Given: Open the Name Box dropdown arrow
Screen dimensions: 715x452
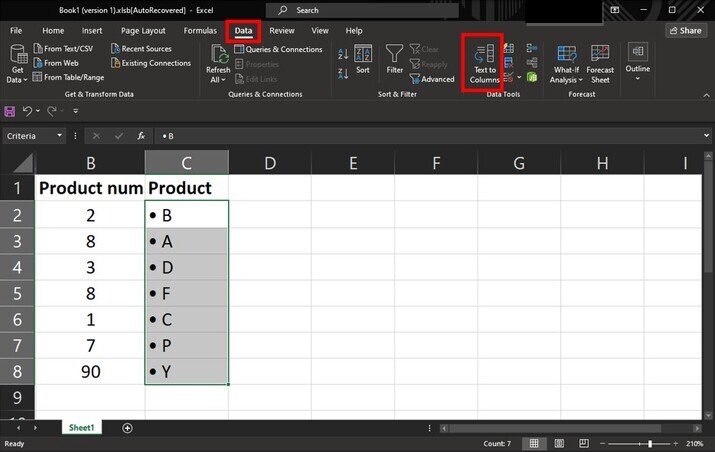Looking at the screenshot, I should pyautogui.click(x=60, y=136).
